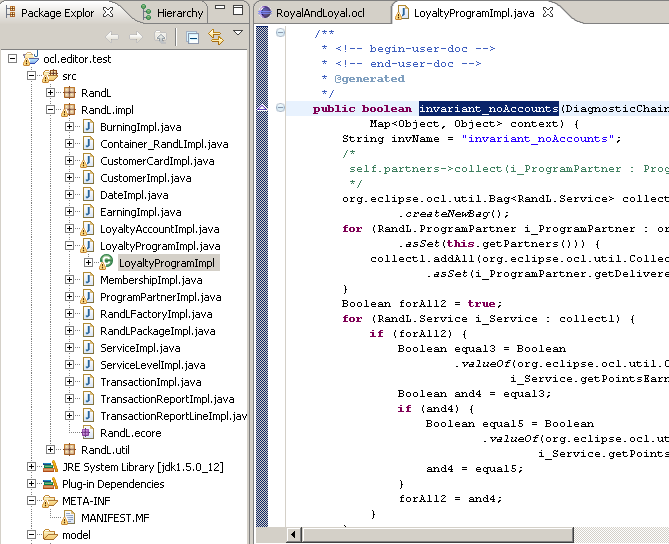
Task: Close the Package Explorer view
Action: coord(108,12)
